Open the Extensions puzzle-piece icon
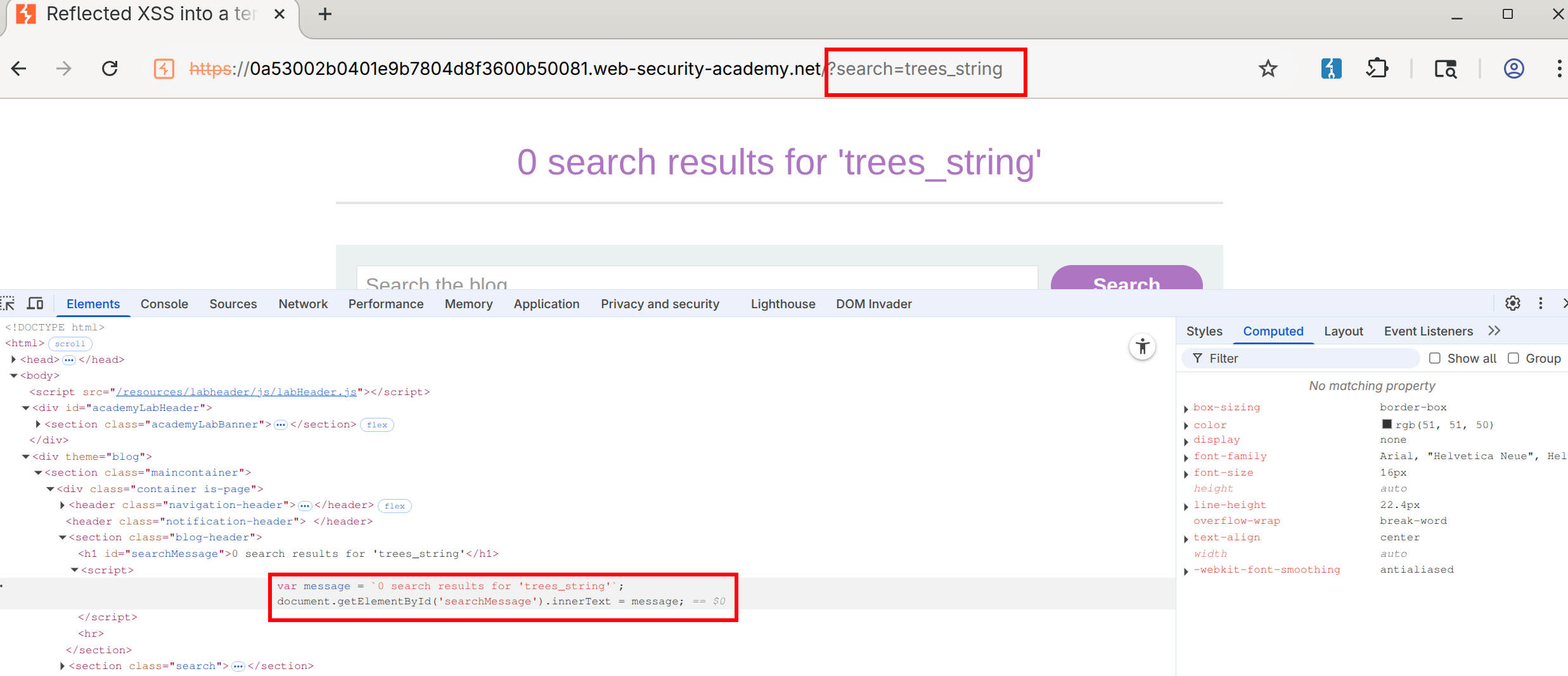 1377,68
